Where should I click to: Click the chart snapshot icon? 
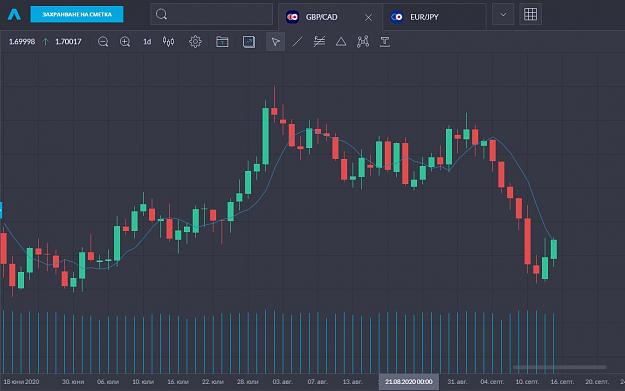coord(249,41)
